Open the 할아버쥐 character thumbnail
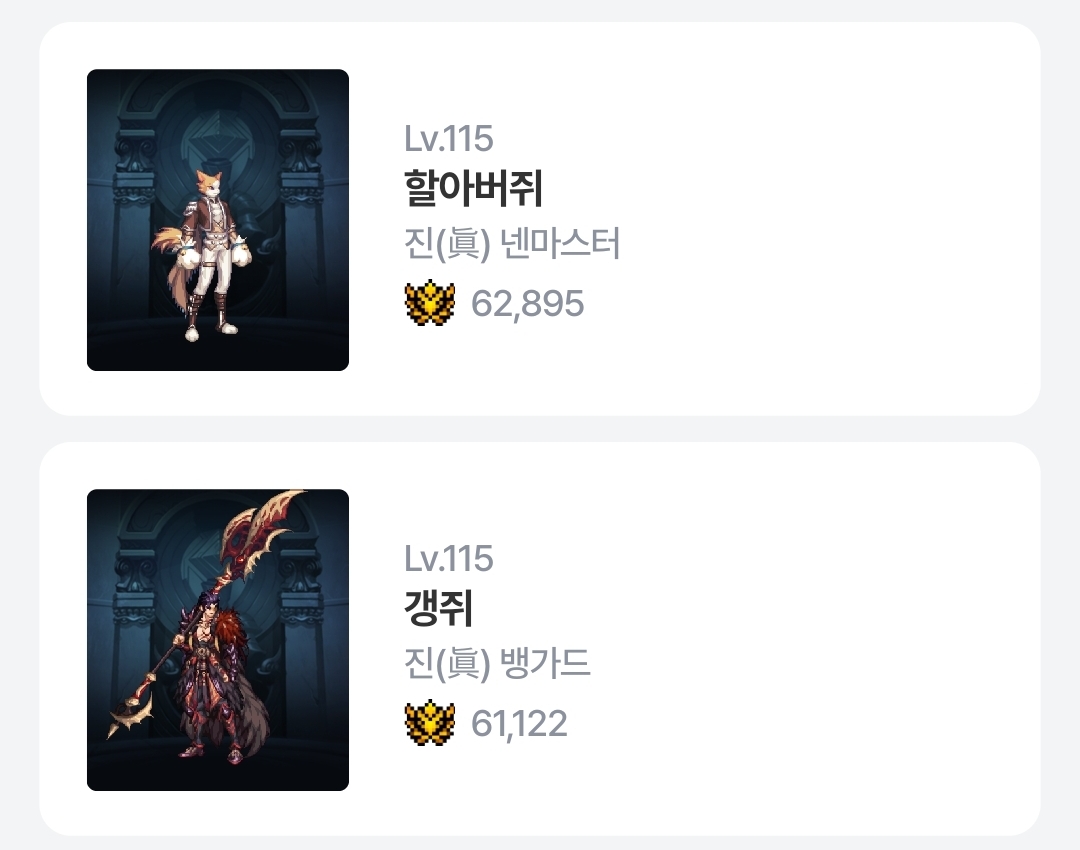The height and width of the screenshot is (850, 1080). coord(218,220)
